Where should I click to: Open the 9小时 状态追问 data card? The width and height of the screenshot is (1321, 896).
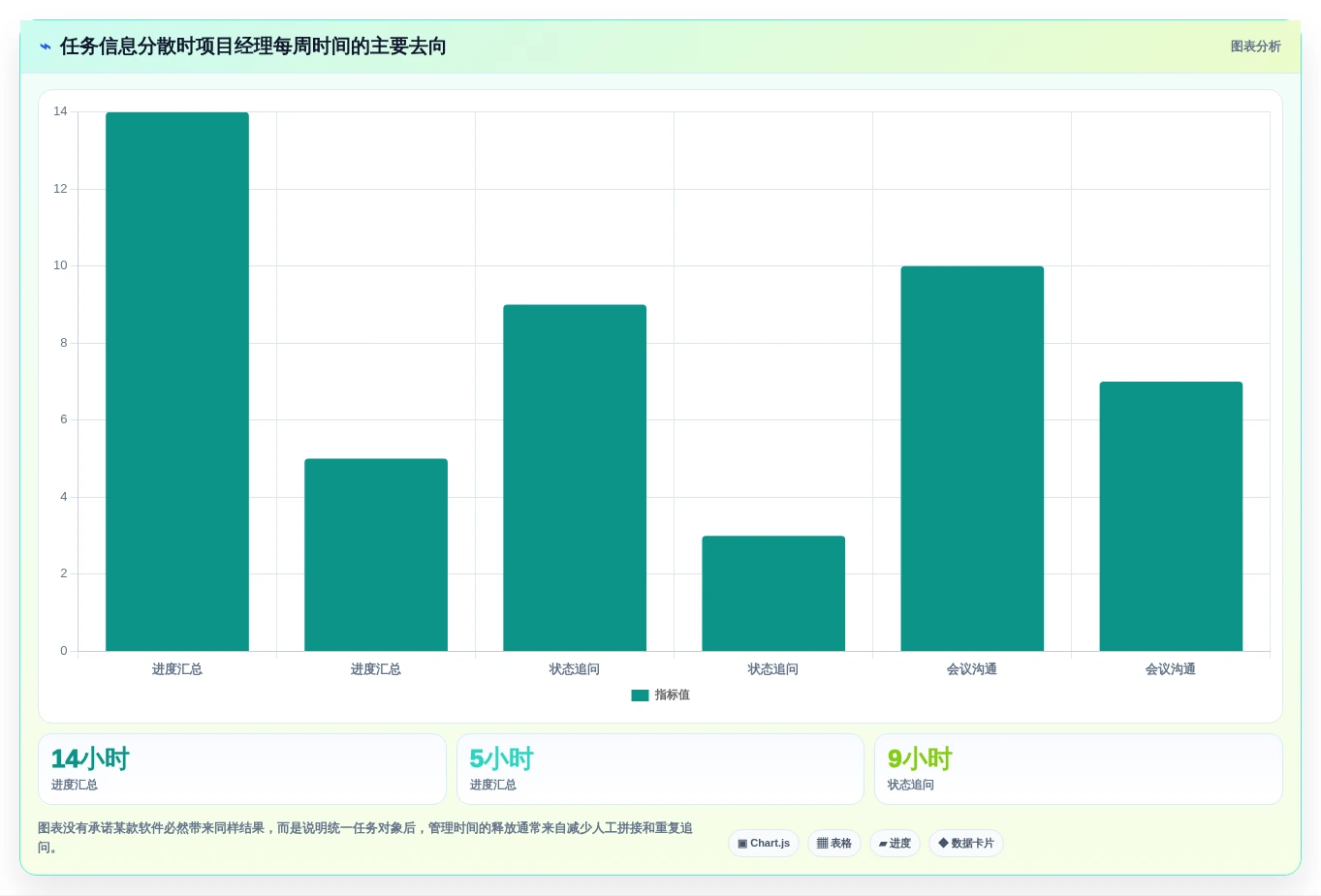tap(1079, 769)
